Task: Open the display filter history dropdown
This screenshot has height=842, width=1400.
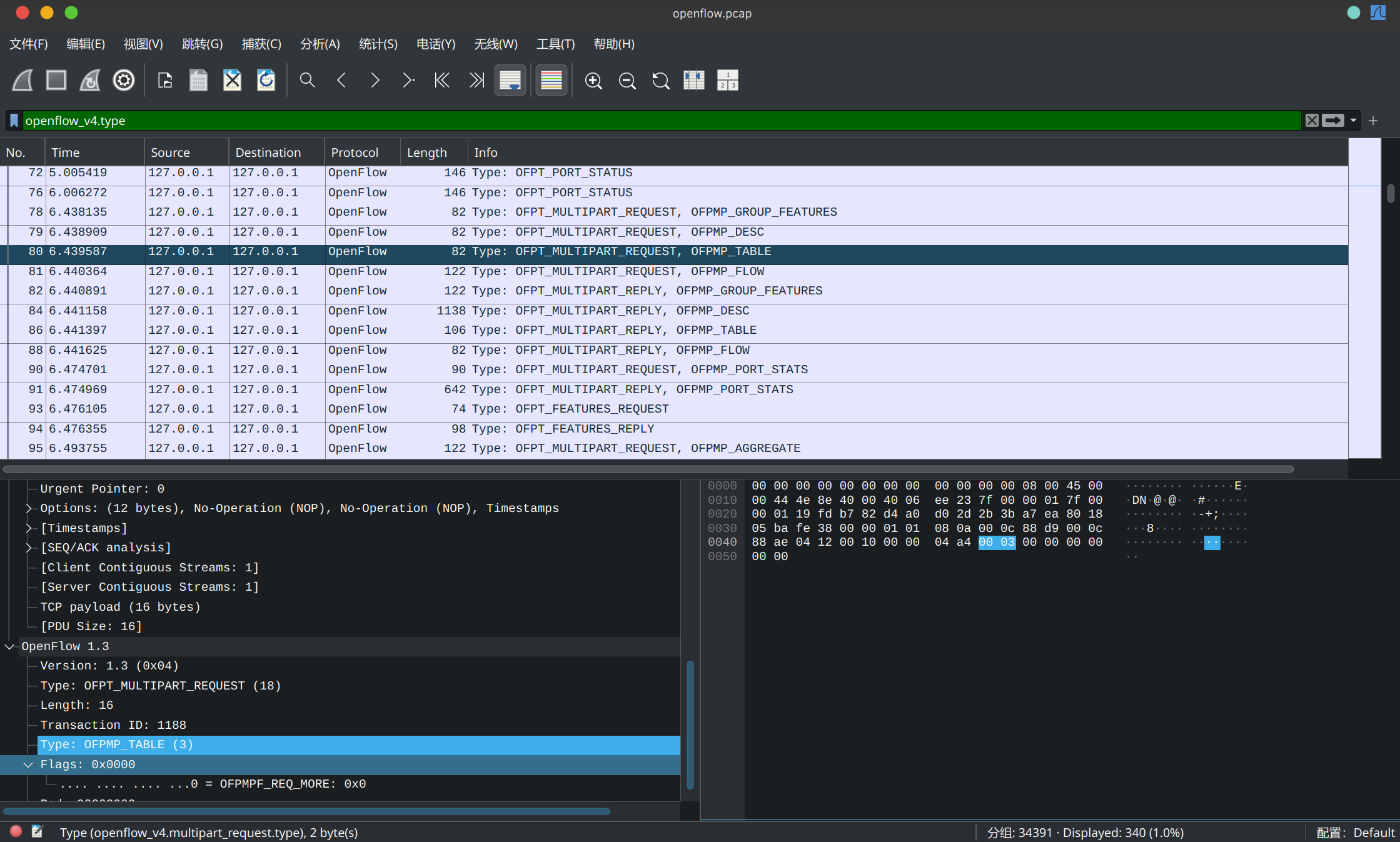Action: (x=1353, y=121)
